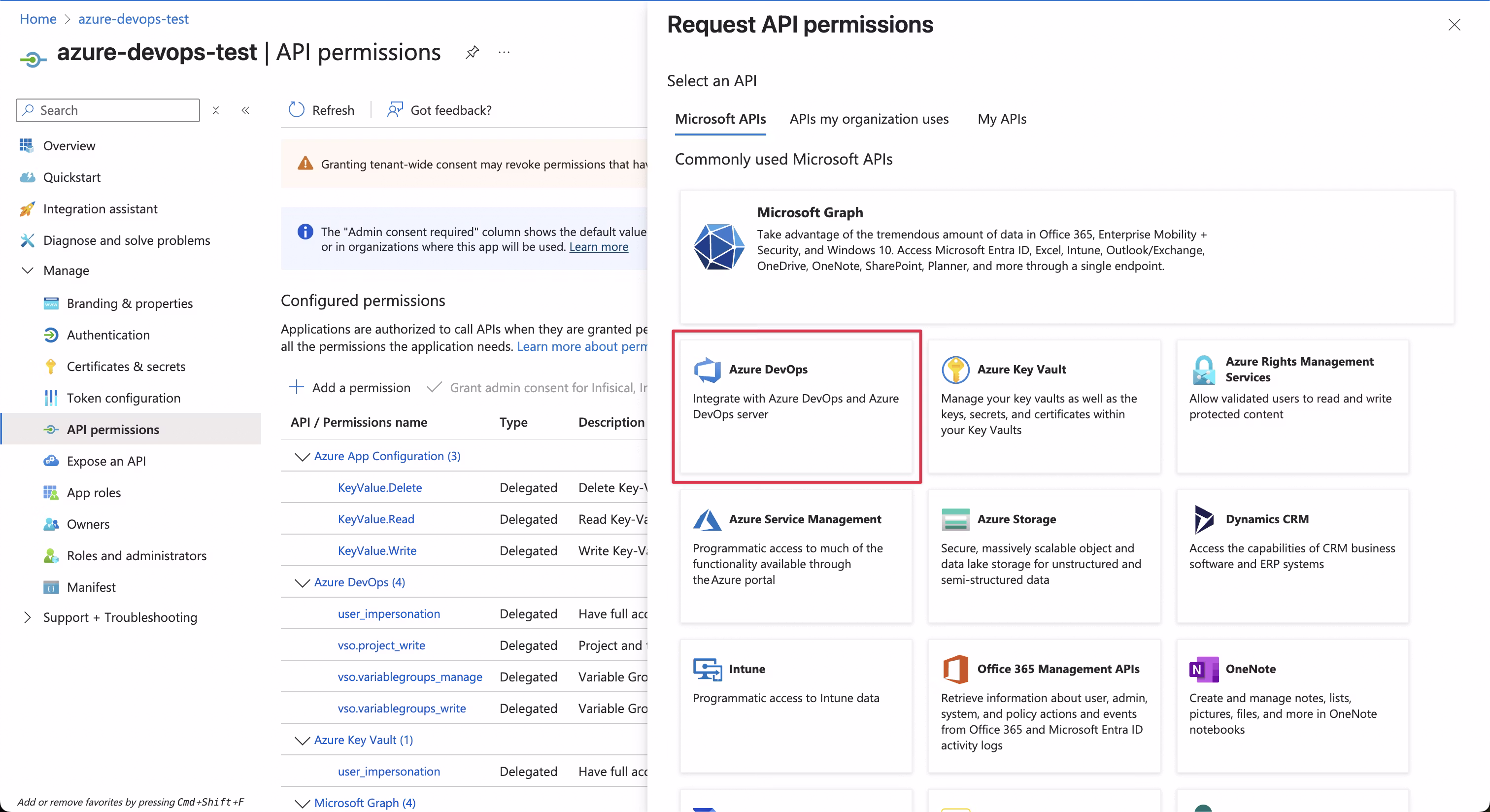Click the Azure Rights Management padlock icon

coord(1204,370)
